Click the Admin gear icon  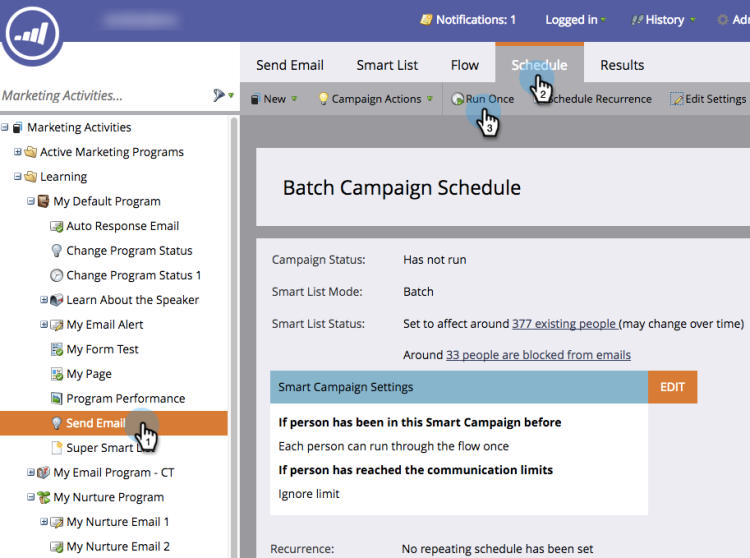(x=722, y=20)
